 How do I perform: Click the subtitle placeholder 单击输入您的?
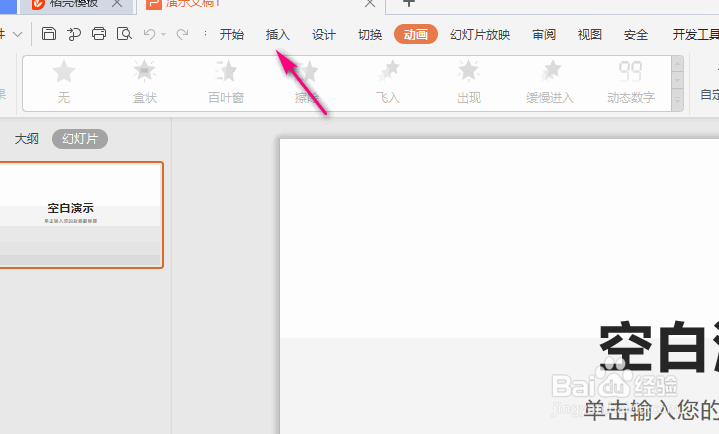(x=651, y=410)
